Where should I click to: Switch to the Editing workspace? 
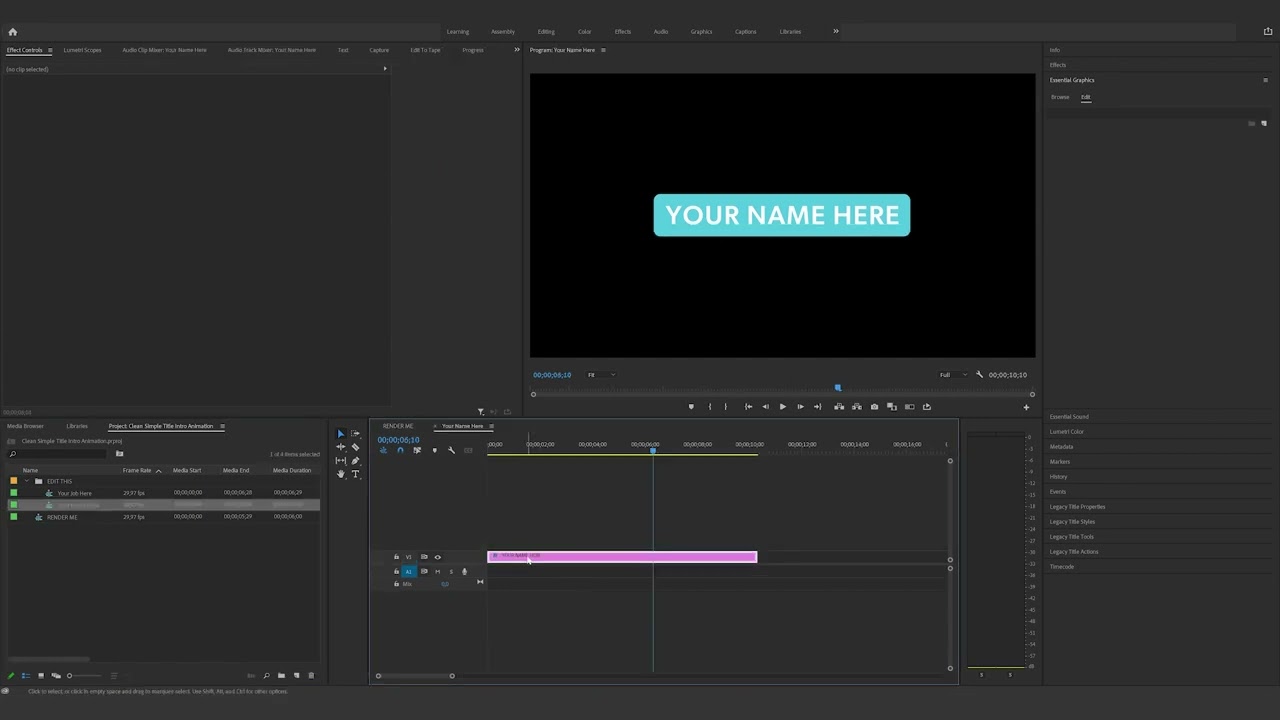click(546, 32)
